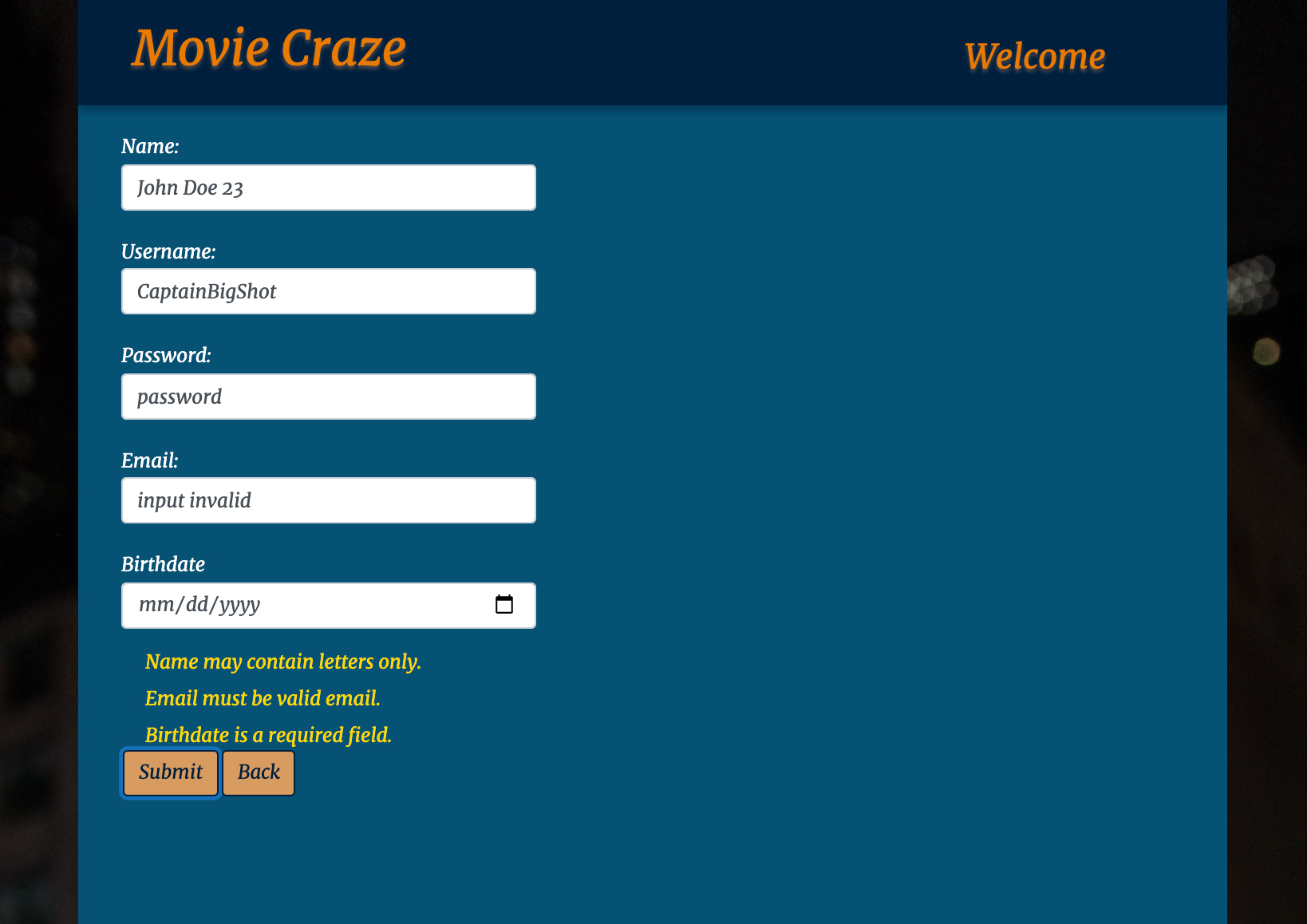Viewport: 1307px width, 924px height.
Task: Click the Password: label
Action: coord(167,355)
